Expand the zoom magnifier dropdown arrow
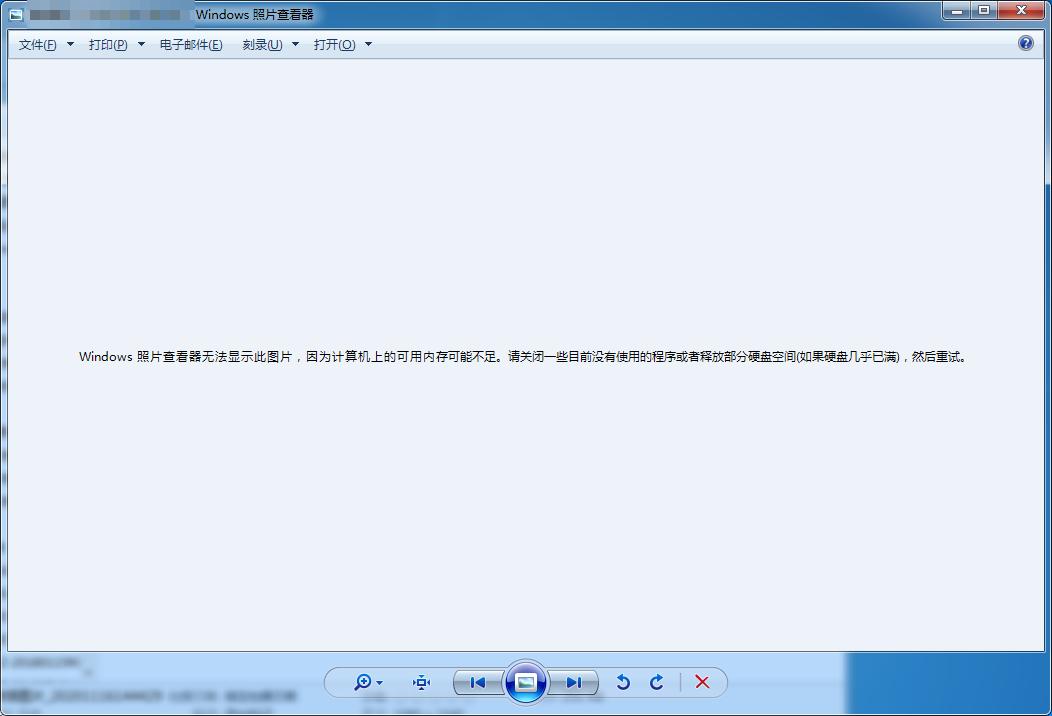Viewport: 1052px width, 716px height. click(x=380, y=683)
